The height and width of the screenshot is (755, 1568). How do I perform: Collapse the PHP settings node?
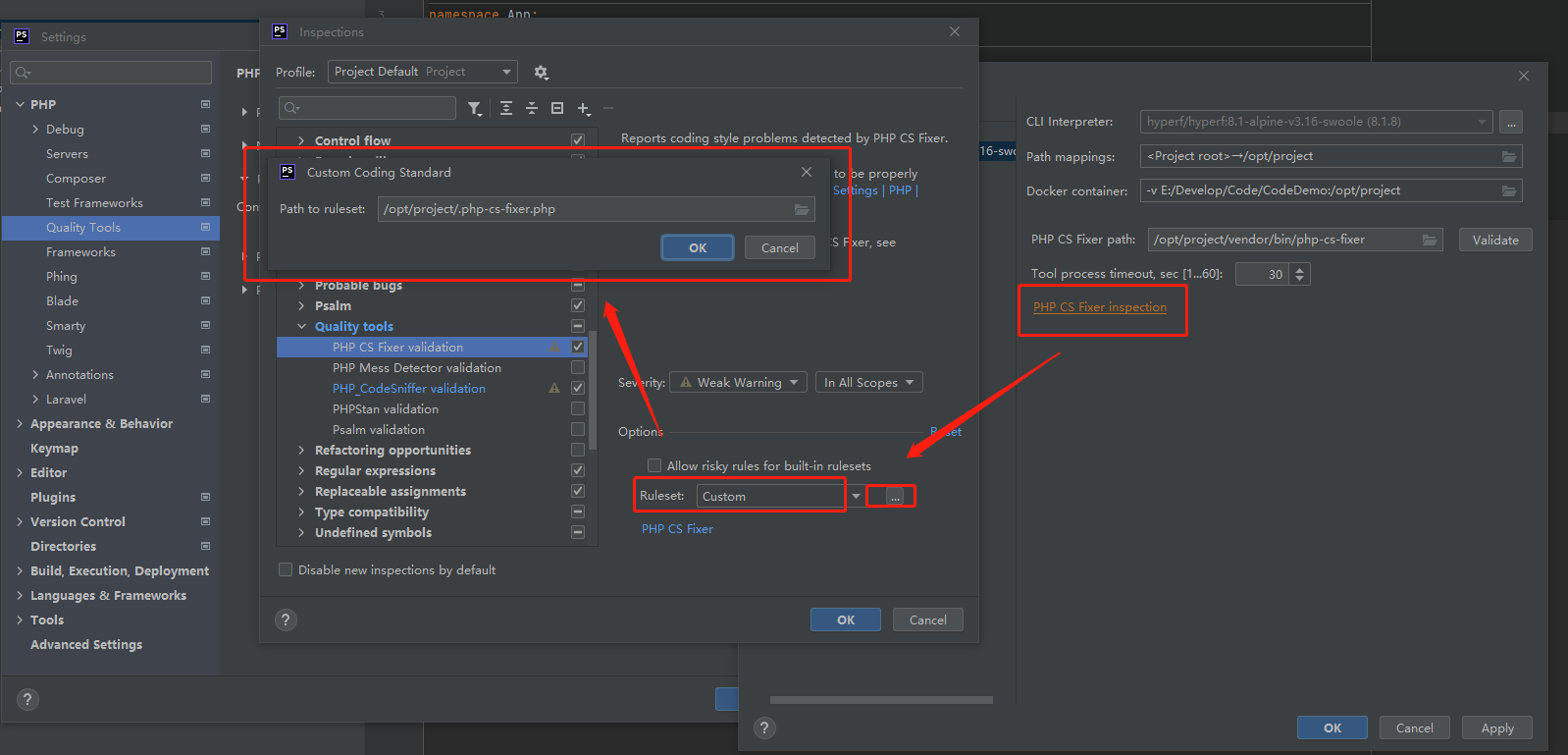point(20,104)
